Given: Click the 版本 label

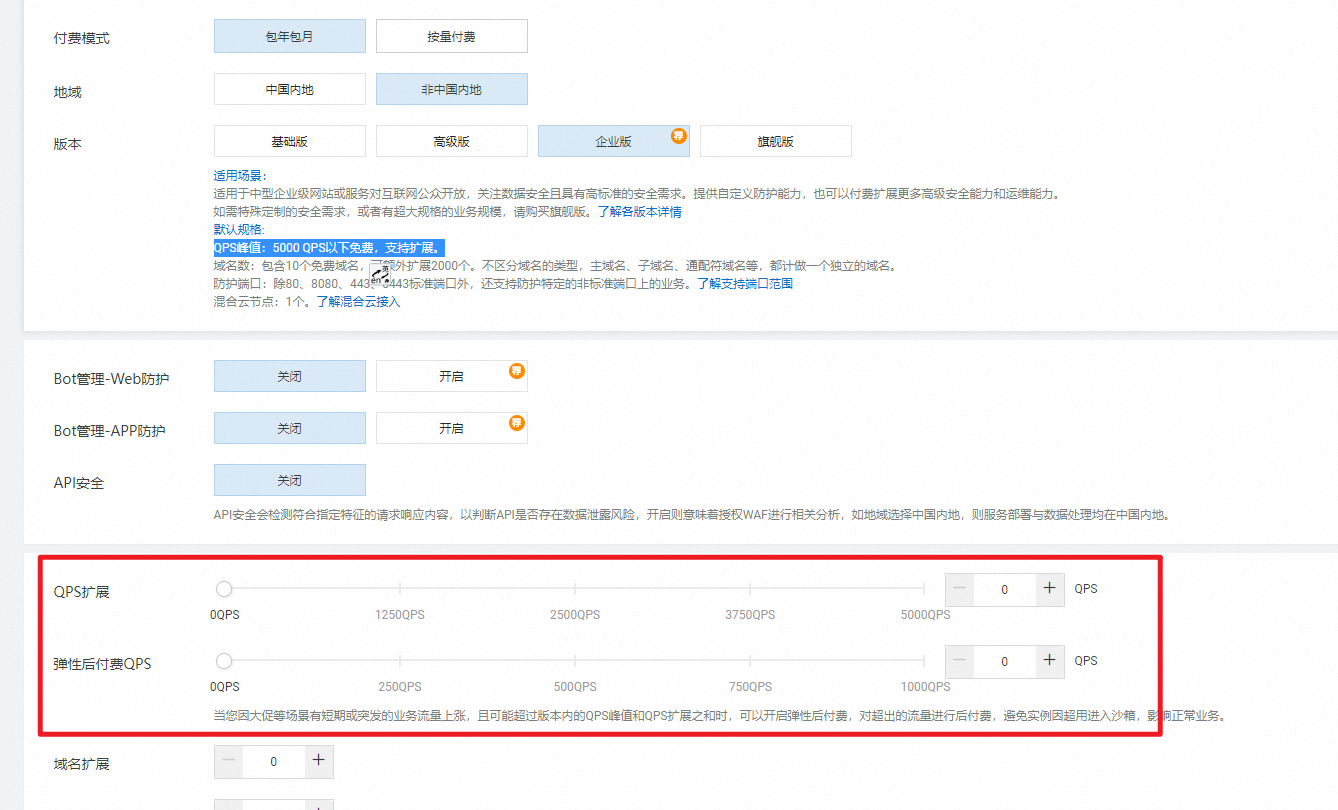Looking at the screenshot, I should click(68, 143).
